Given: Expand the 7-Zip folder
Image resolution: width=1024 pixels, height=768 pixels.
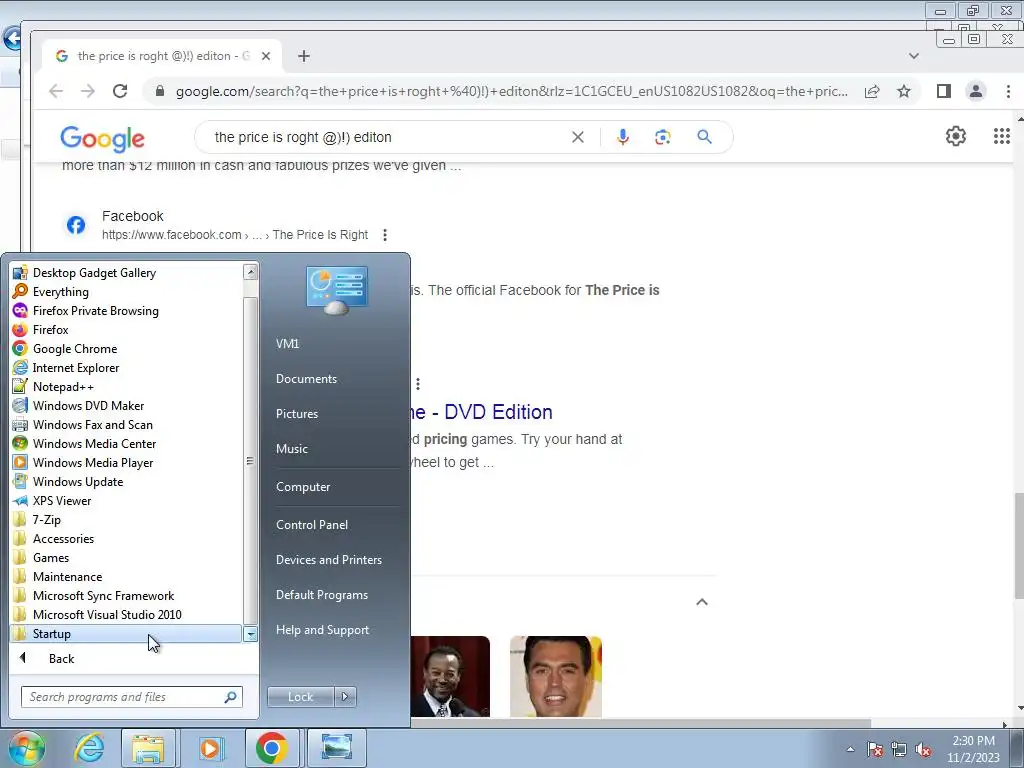Looking at the screenshot, I should 127,520.
